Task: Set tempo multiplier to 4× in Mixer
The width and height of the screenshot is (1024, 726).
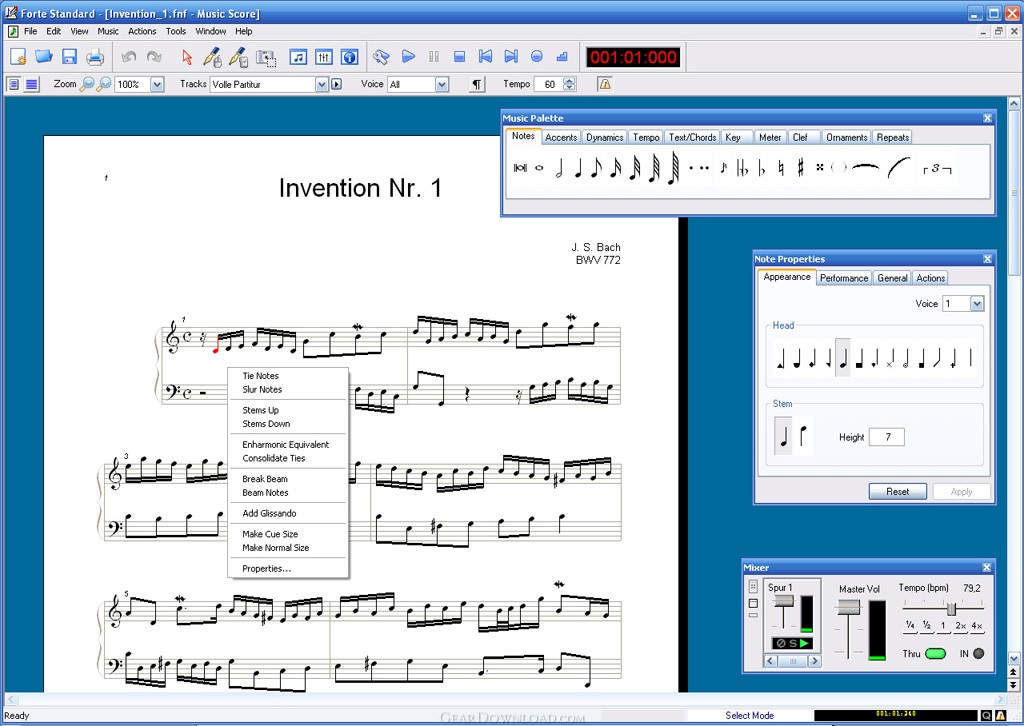Action: 976,625
